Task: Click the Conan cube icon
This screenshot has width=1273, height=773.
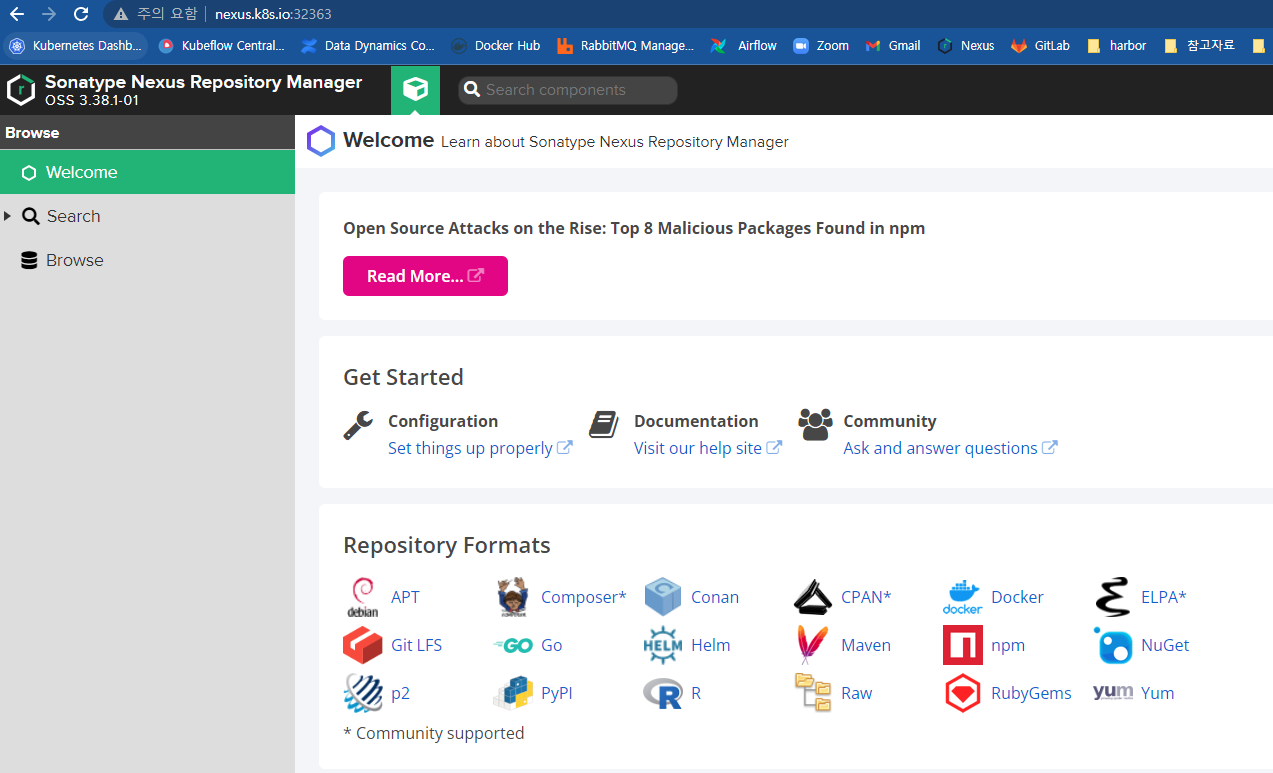Action: click(x=663, y=597)
